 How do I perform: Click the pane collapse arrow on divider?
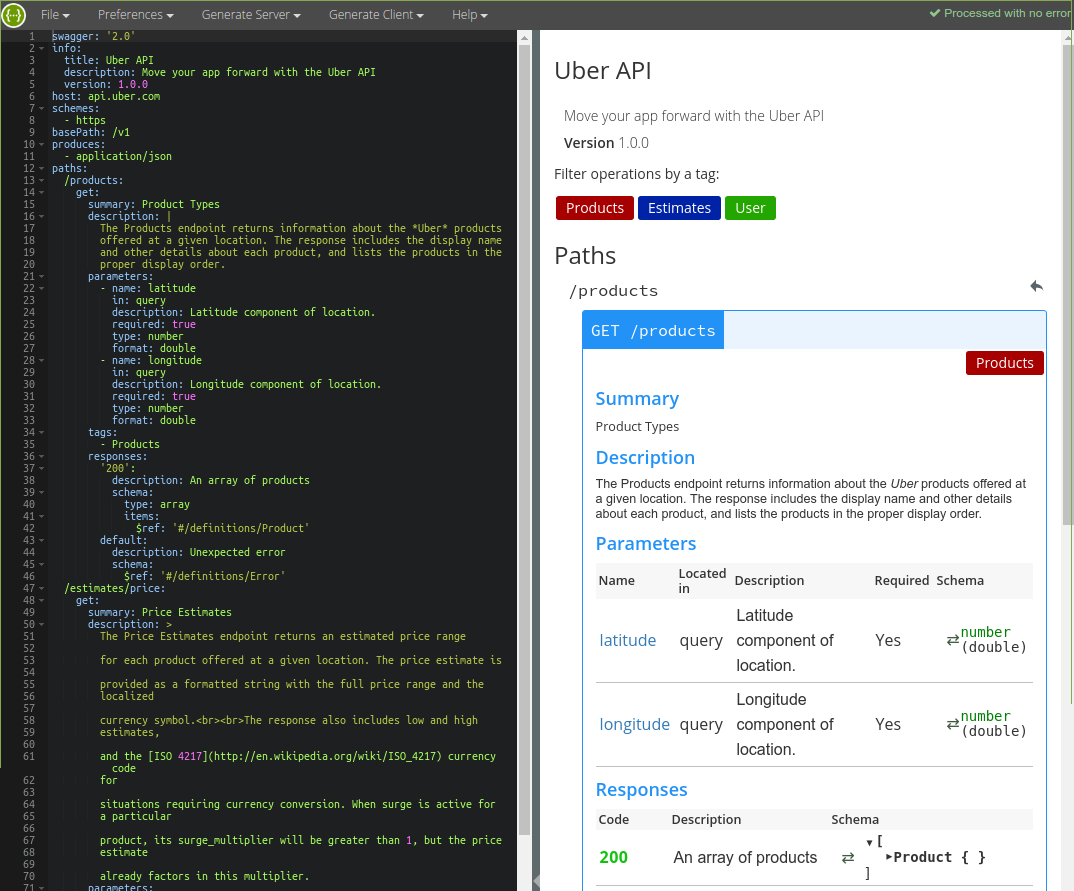point(536,880)
